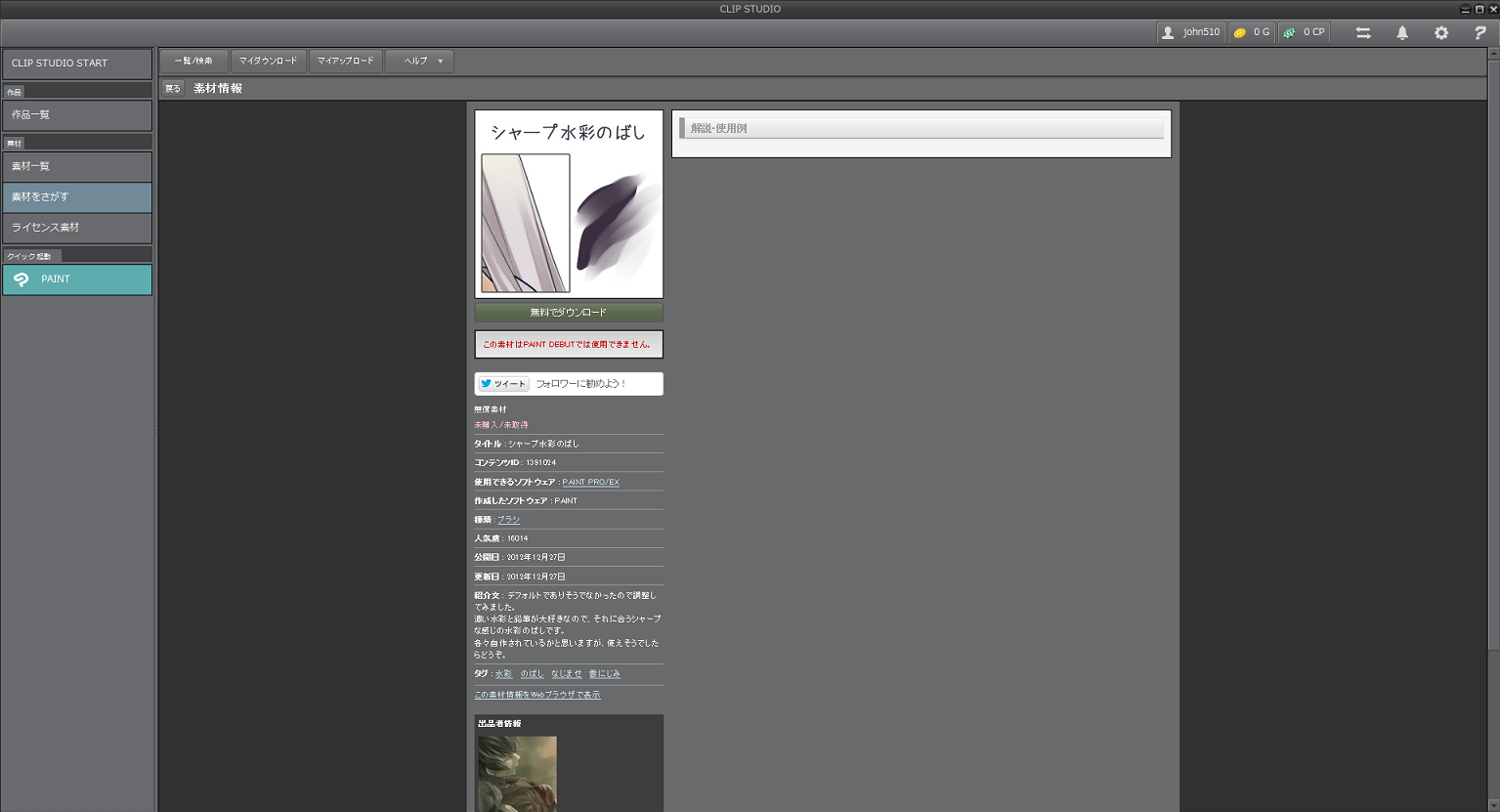The height and width of the screenshot is (812, 1500).
Task: Select 素材をさがす in the sidebar
Action: point(77,197)
